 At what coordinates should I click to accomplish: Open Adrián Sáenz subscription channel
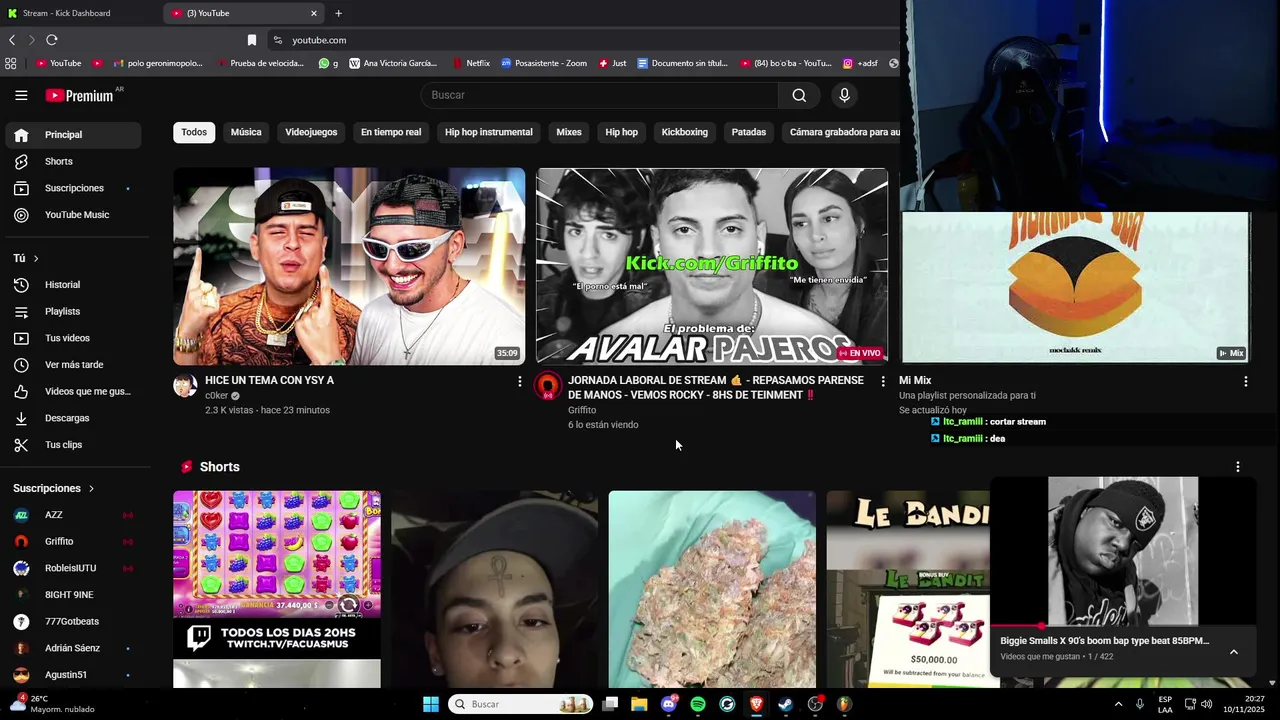pos(73,648)
